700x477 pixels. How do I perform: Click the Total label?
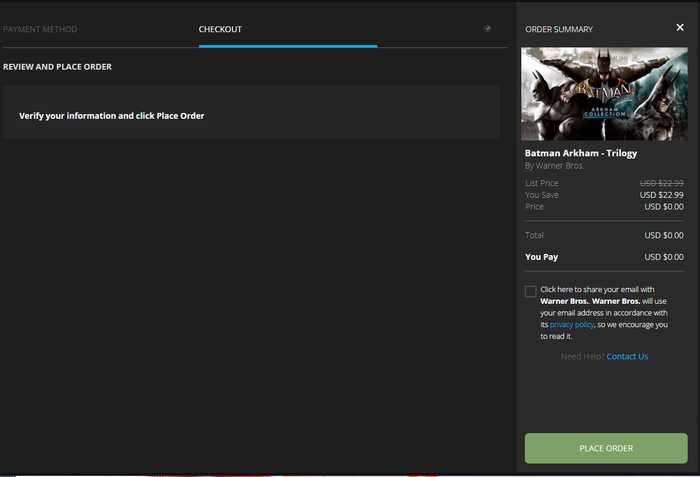pos(534,235)
